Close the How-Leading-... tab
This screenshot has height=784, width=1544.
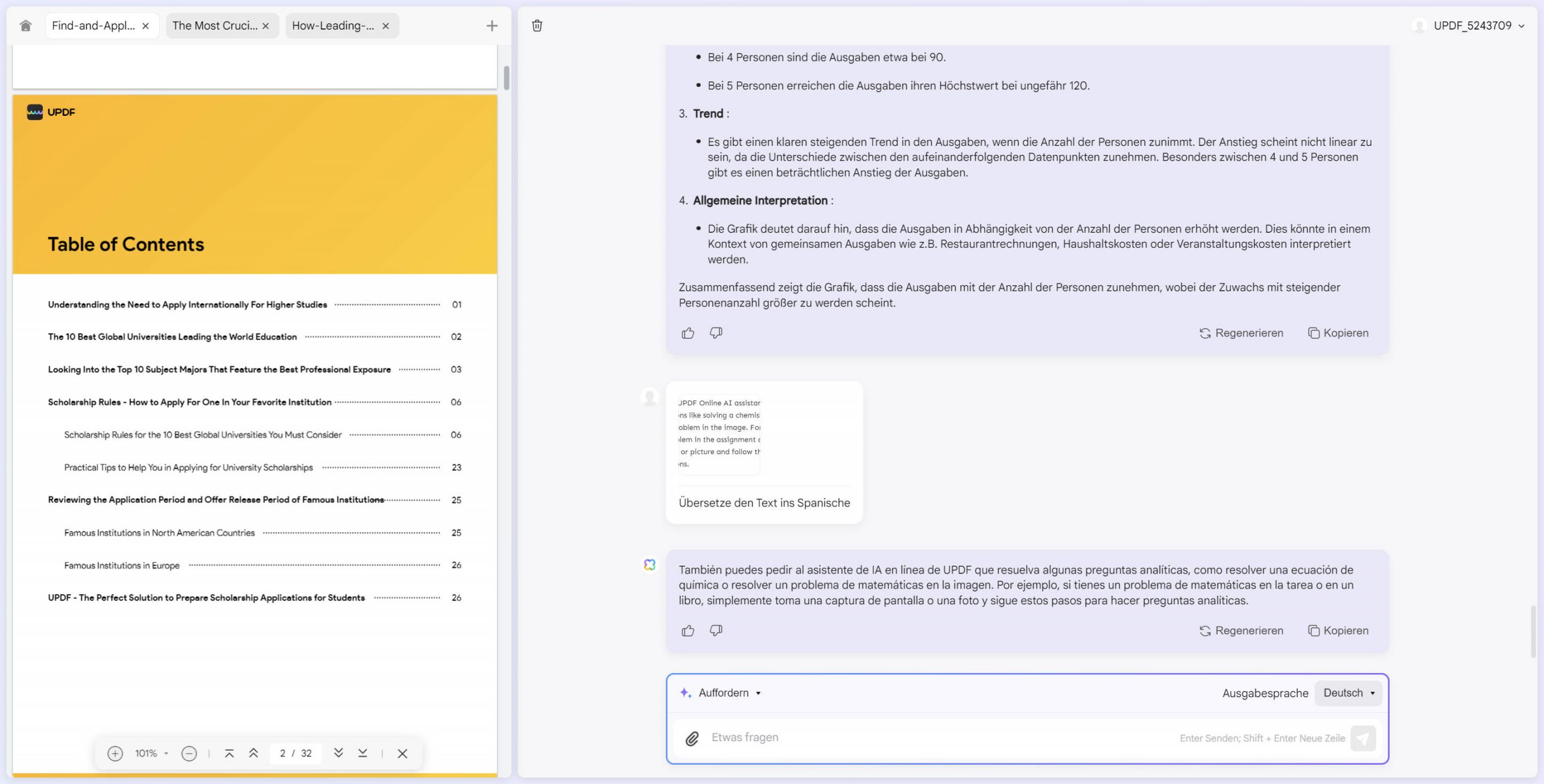coord(385,26)
